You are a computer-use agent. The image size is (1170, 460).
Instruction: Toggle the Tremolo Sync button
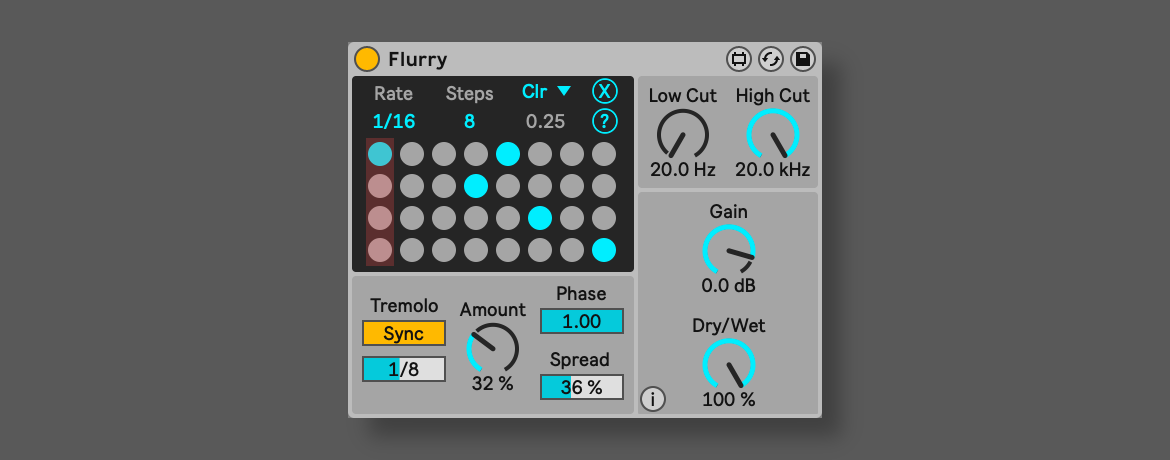point(404,333)
